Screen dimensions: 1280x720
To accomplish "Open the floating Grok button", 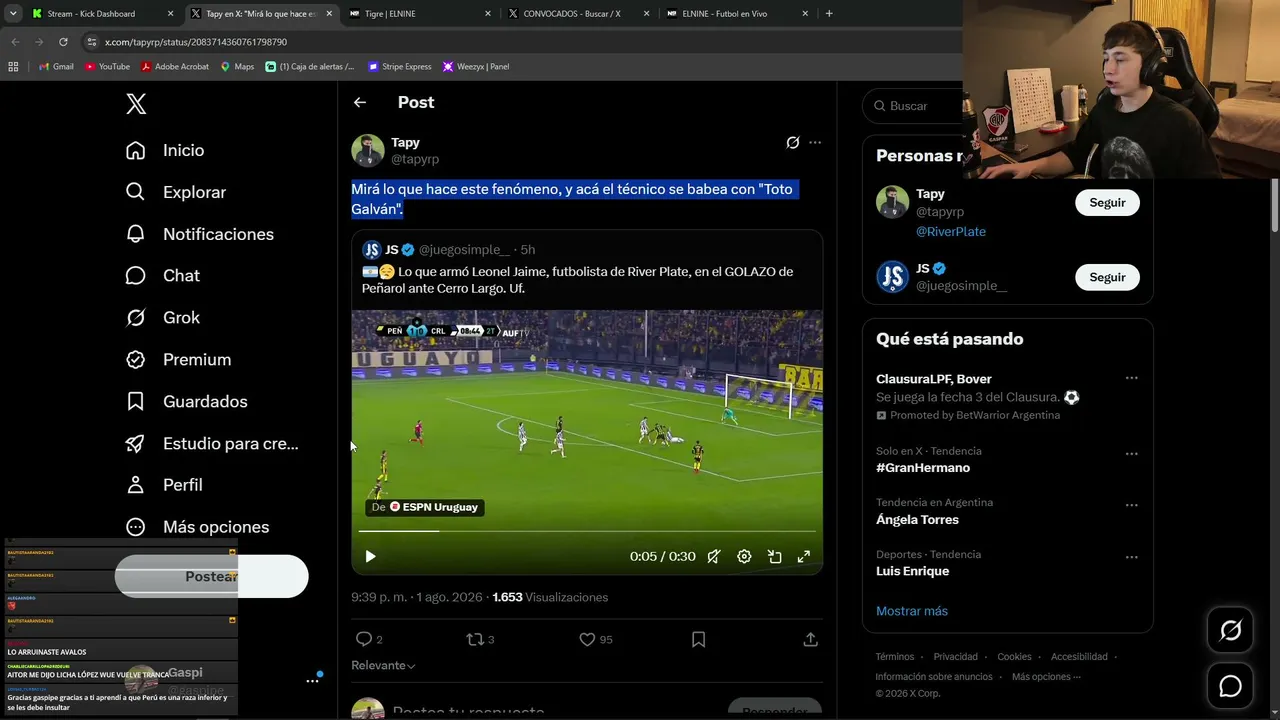I will tap(1230, 630).
